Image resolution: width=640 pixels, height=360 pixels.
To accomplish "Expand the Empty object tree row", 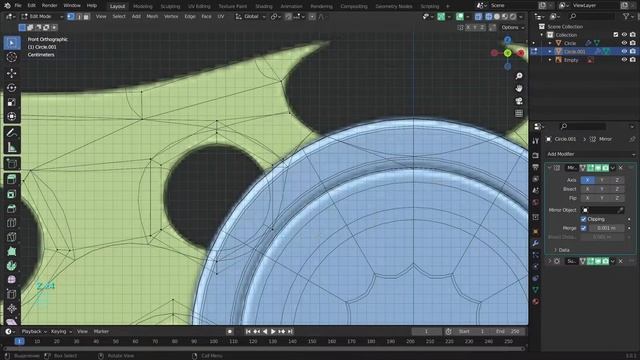I will (x=550, y=60).
